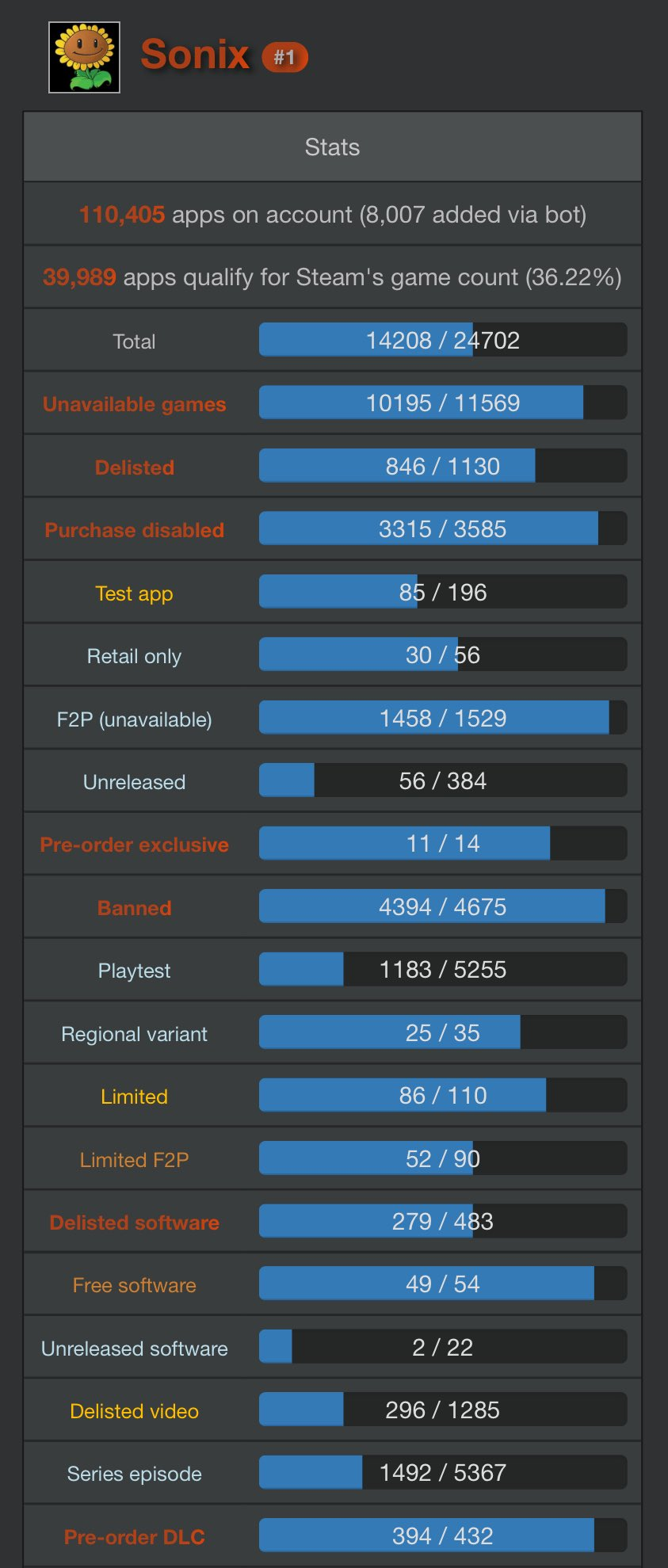Click the Limited F2P label

134,1160
